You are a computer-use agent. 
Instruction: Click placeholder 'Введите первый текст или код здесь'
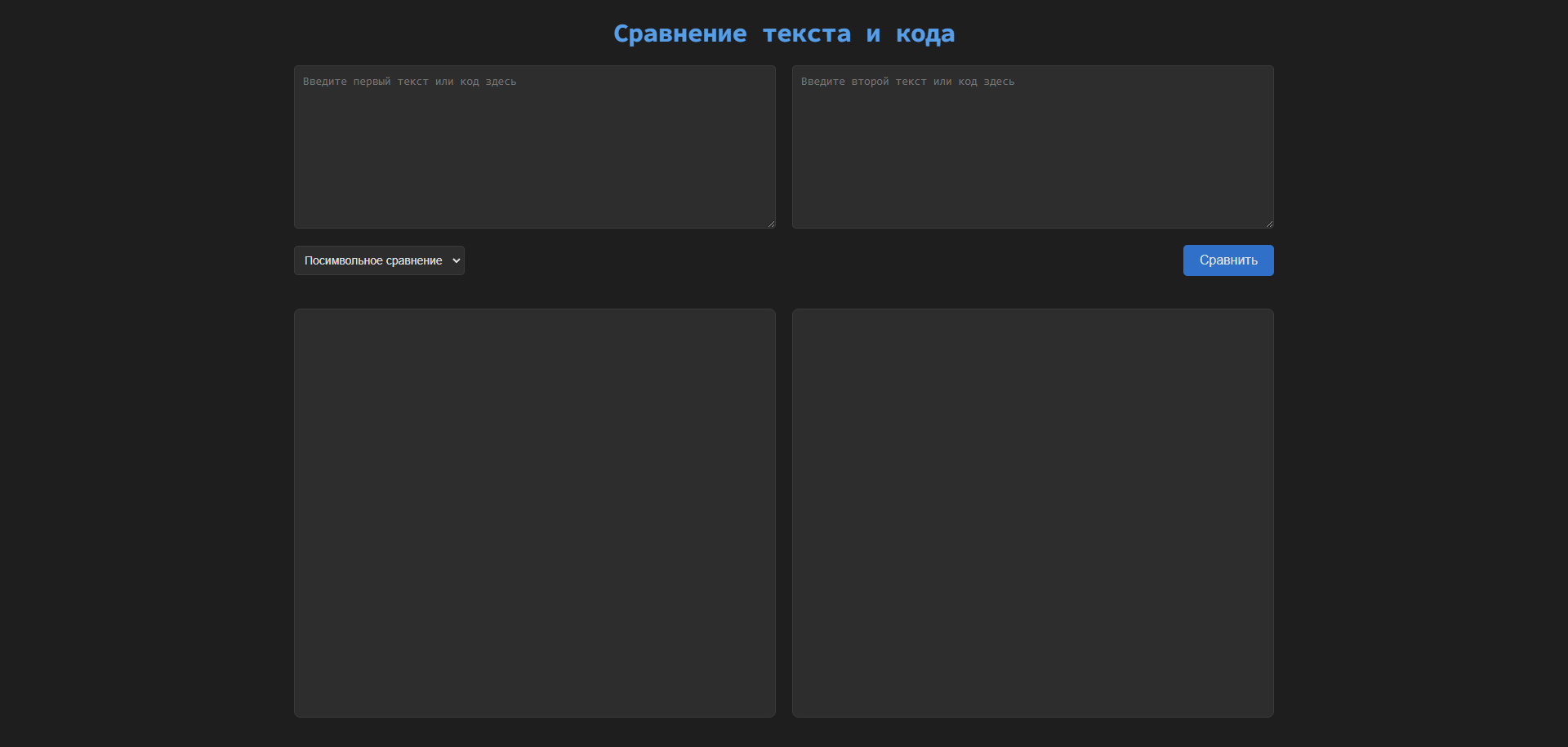coord(409,82)
